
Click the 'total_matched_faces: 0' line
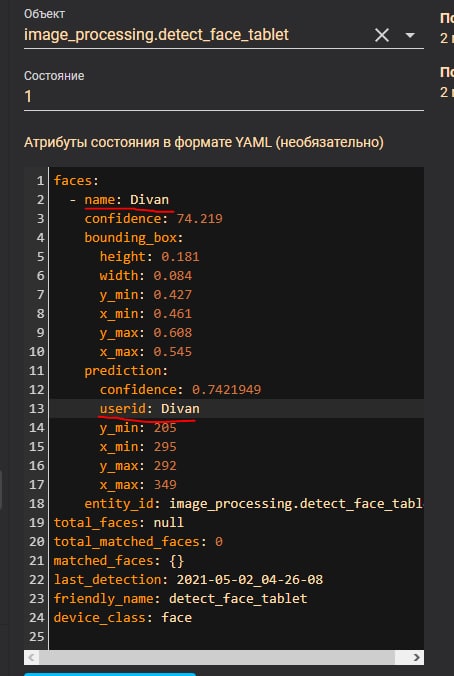[138, 541]
